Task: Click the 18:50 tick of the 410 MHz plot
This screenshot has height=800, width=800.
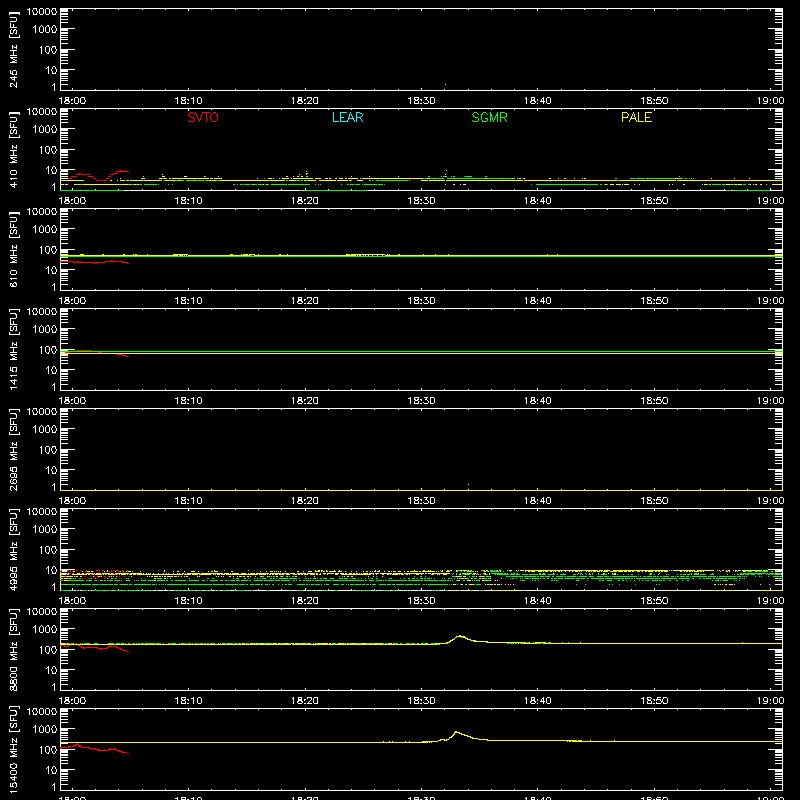Action: tap(654, 201)
